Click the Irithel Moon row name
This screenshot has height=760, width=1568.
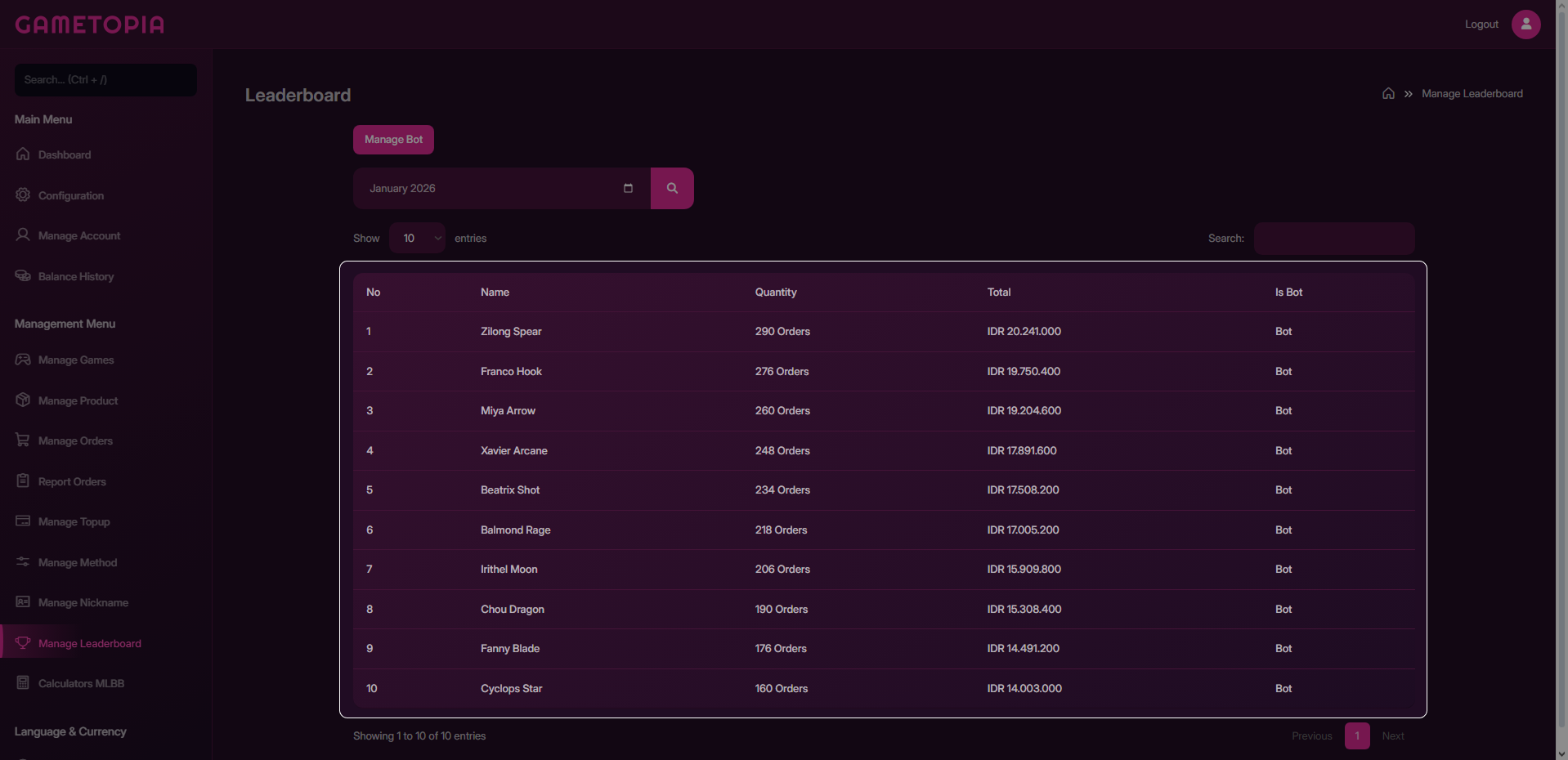click(509, 569)
